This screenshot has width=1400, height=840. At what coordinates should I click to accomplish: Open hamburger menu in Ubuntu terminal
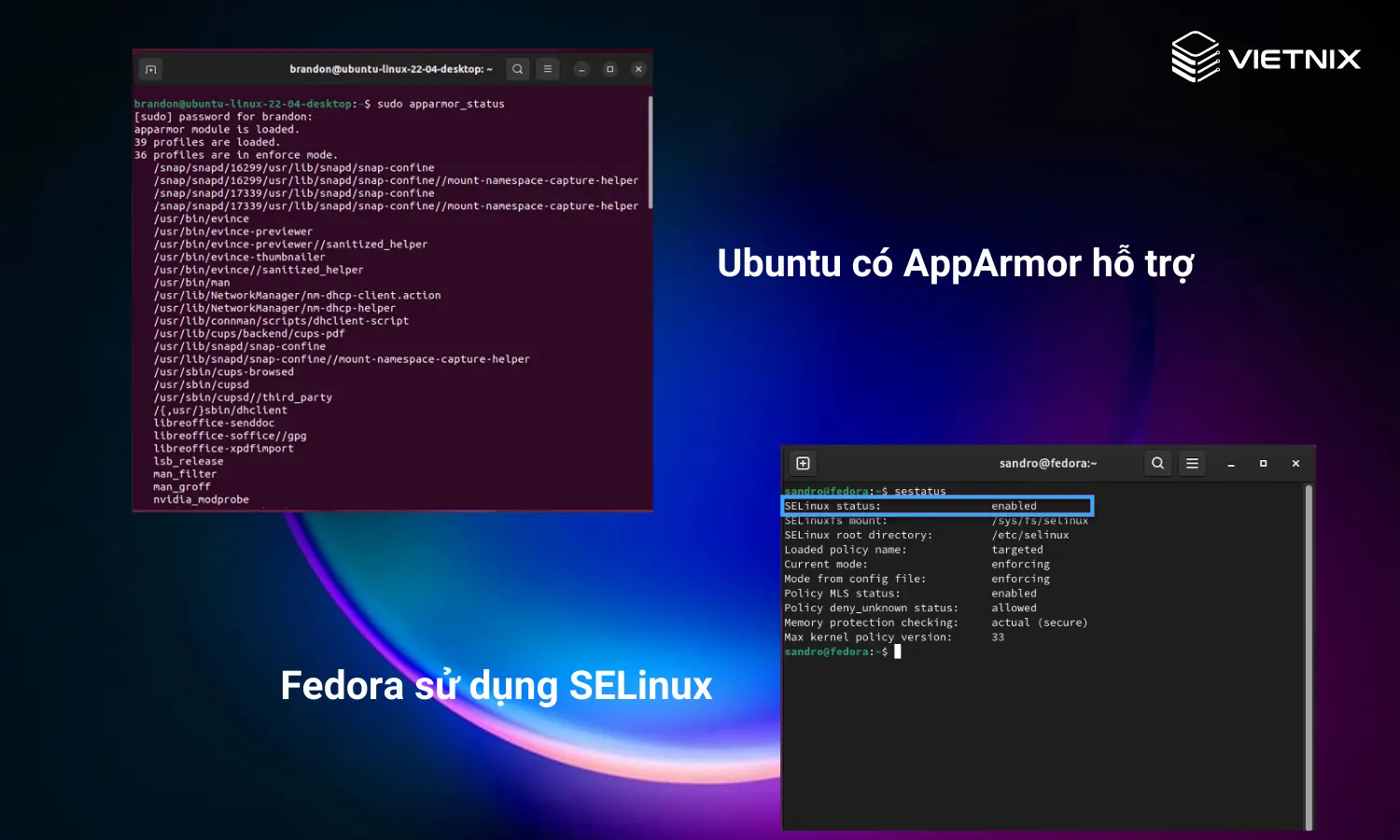click(548, 69)
